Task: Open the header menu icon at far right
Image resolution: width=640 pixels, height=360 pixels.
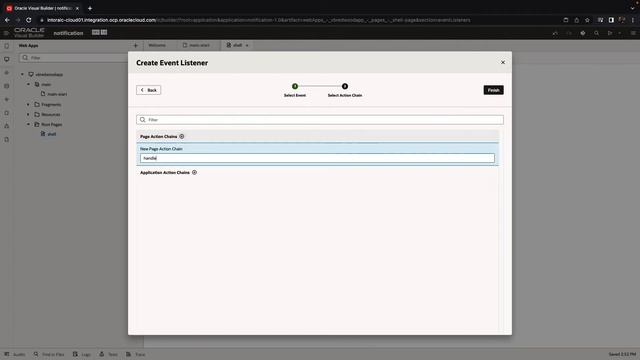Action: click(633, 33)
